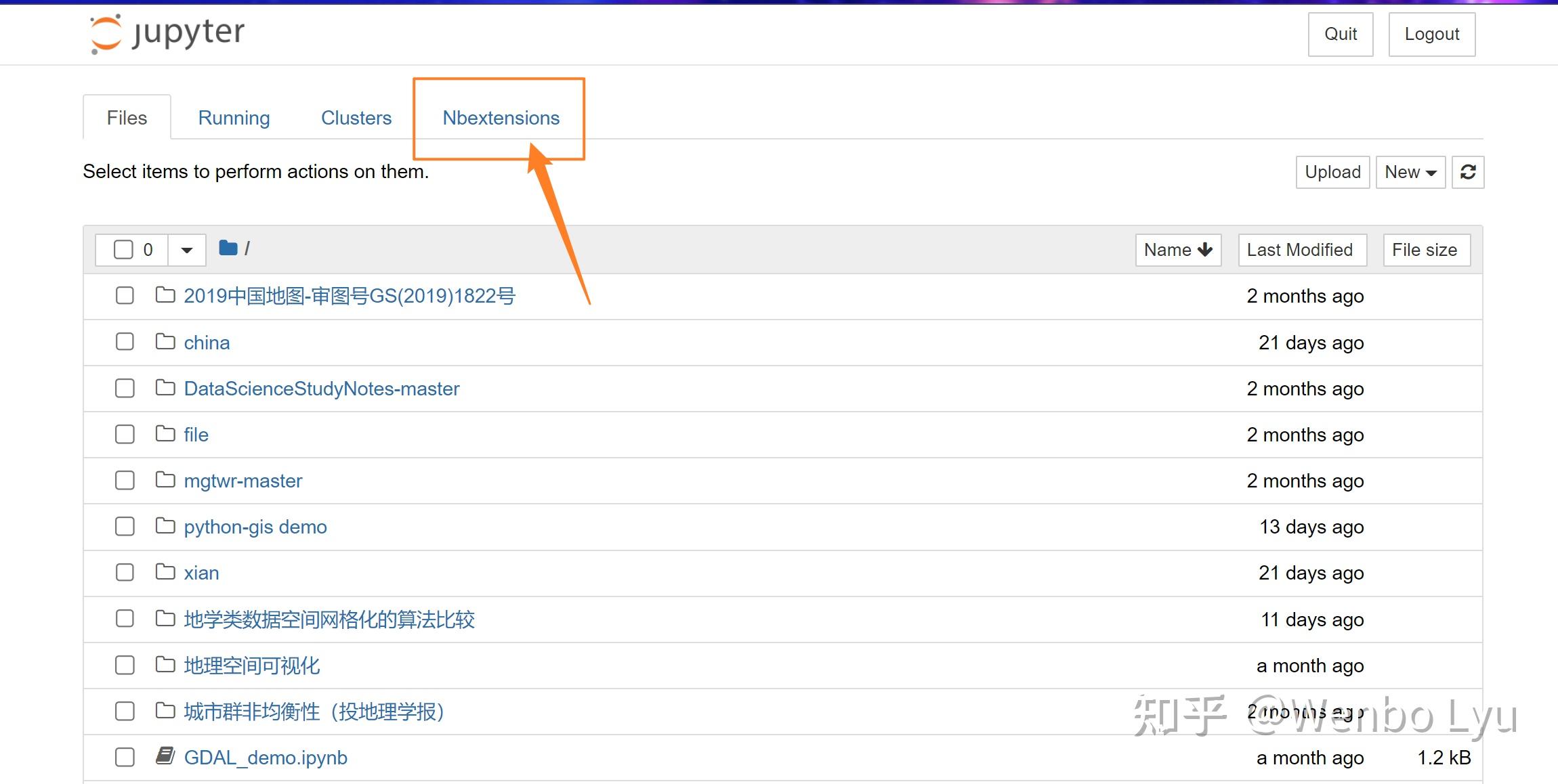Tick the checkbox next to file folder

tap(125, 434)
